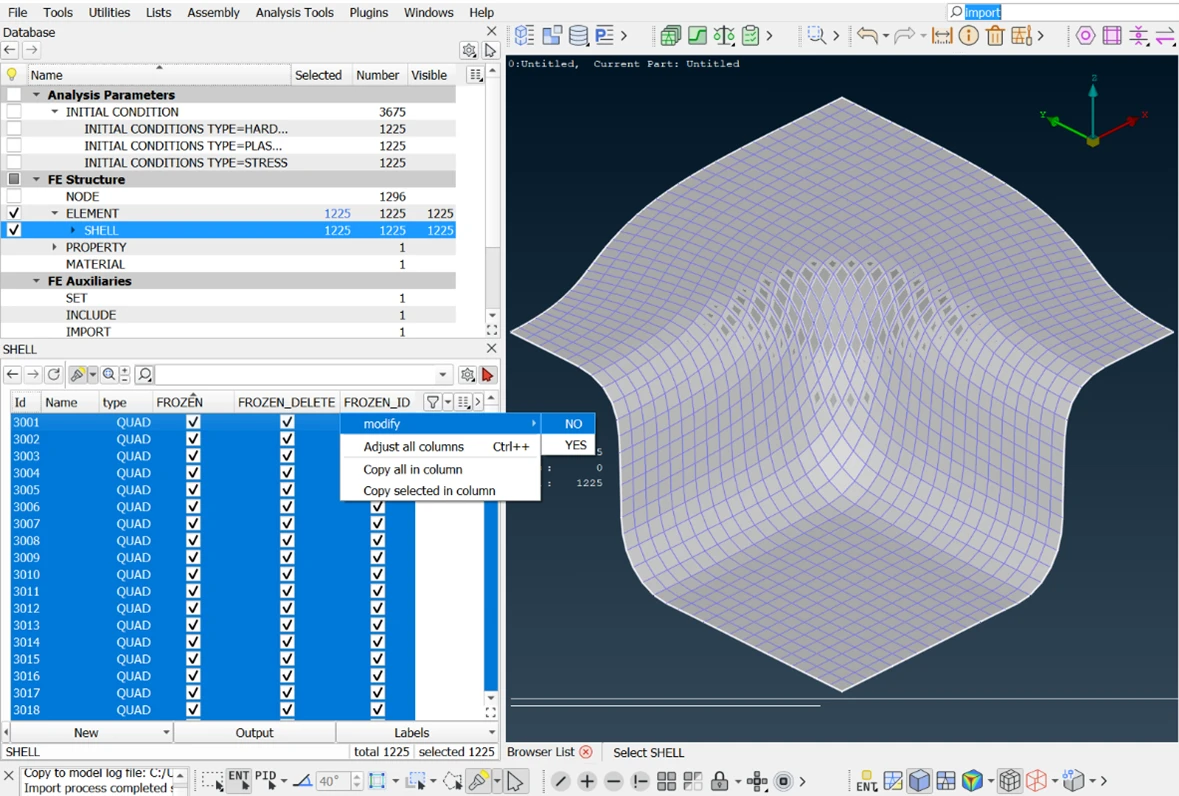Click the refresh icon in SHELL list toolbar
Screen dimensions: 1179x796
click(x=54, y=375)
